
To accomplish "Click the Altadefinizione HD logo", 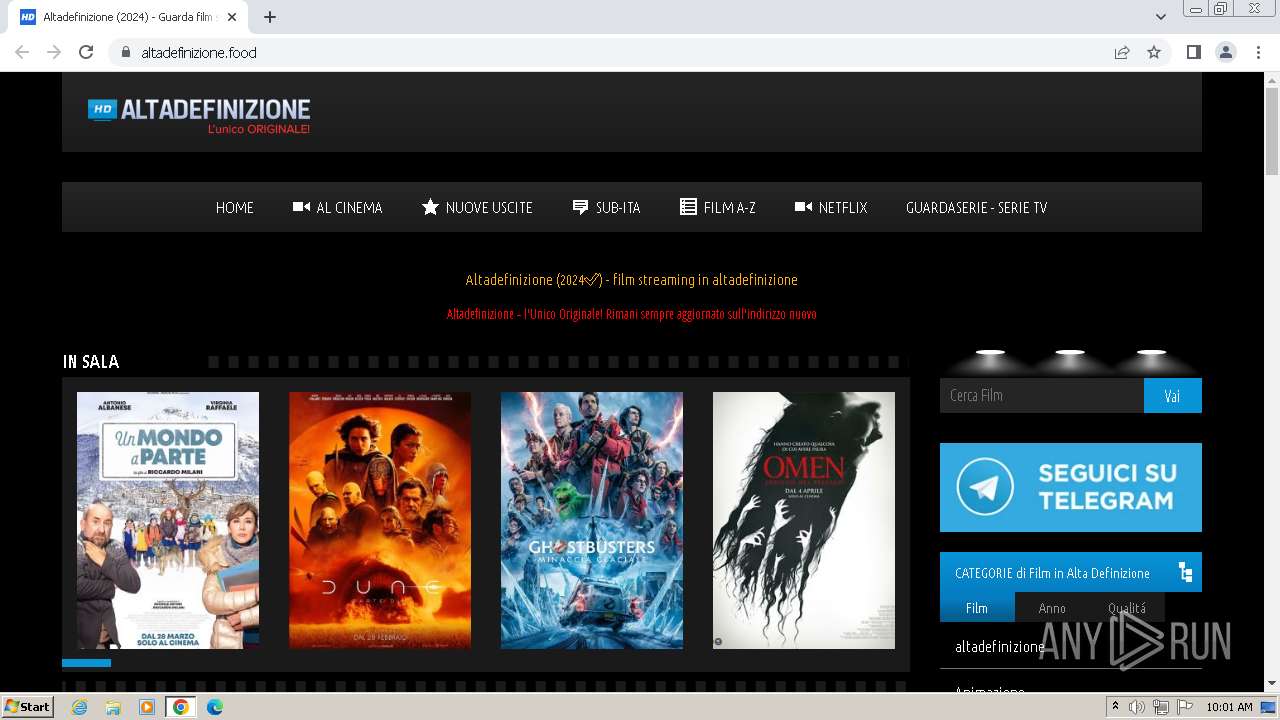I will point(199,115).
